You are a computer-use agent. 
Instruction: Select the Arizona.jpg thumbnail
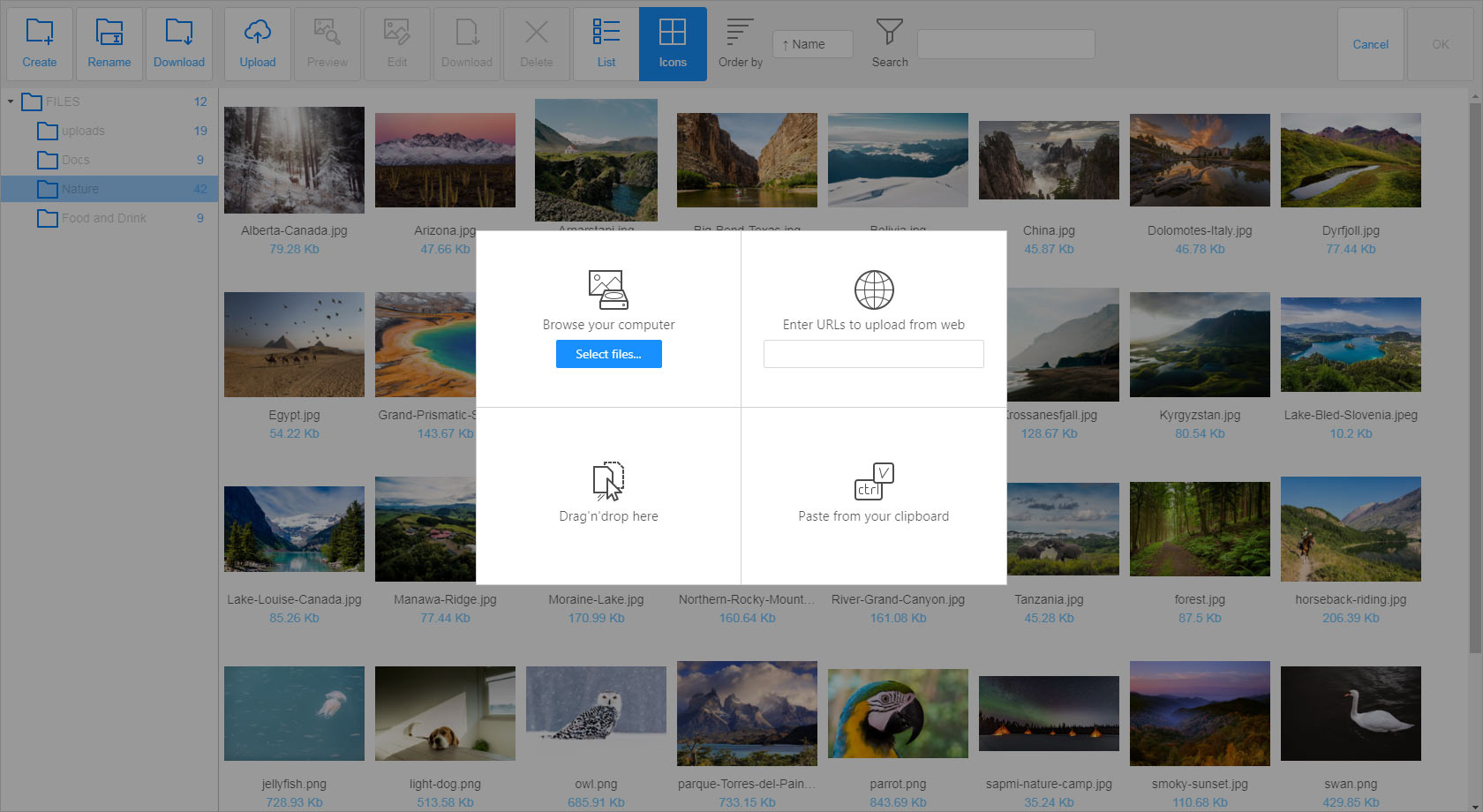pyautogui.click(x=445, y=160)
